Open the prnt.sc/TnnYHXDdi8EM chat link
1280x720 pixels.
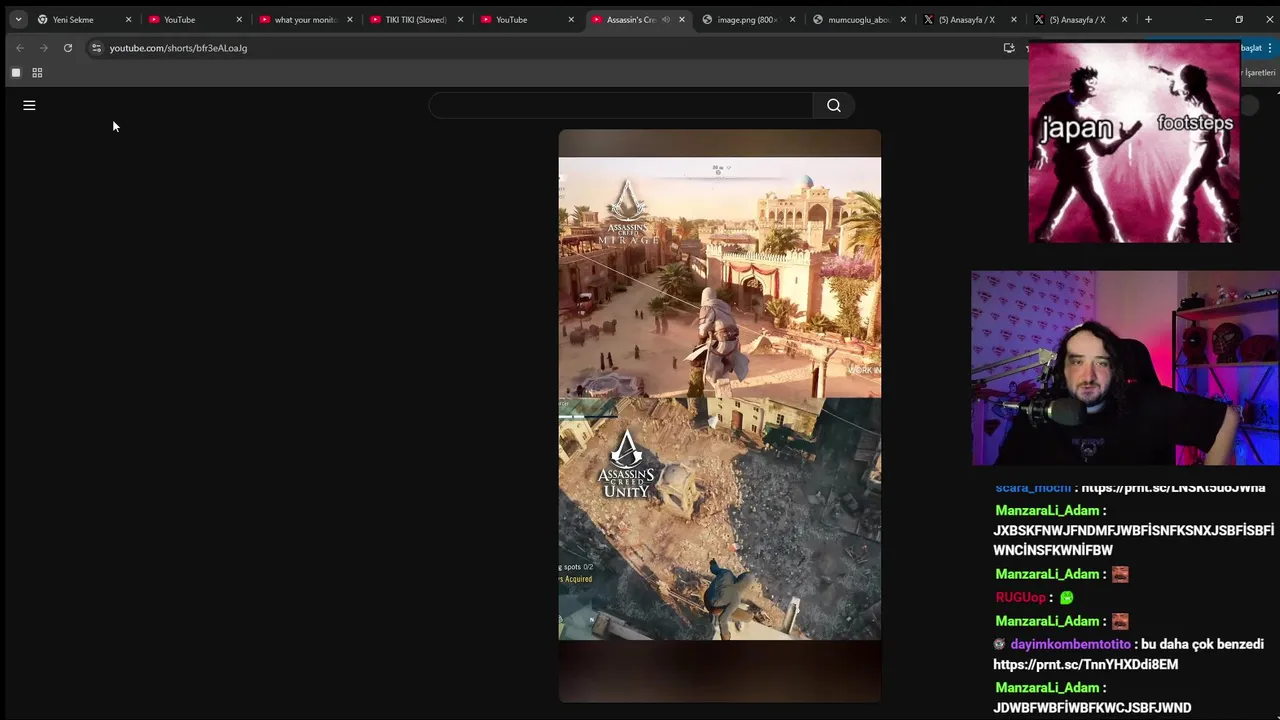[x=1085, y=664]
